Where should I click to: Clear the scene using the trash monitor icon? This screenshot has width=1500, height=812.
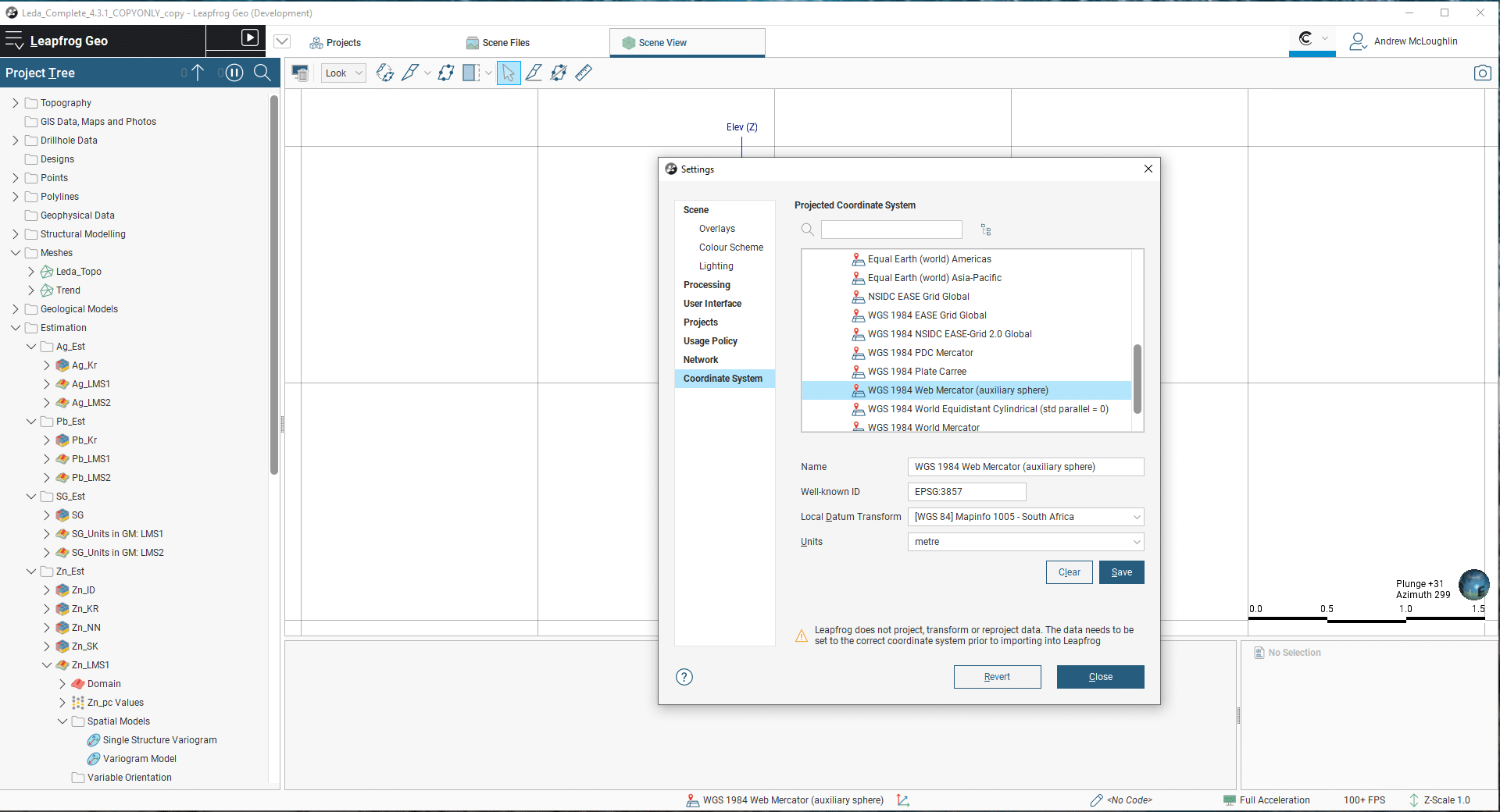pos(300,73)
